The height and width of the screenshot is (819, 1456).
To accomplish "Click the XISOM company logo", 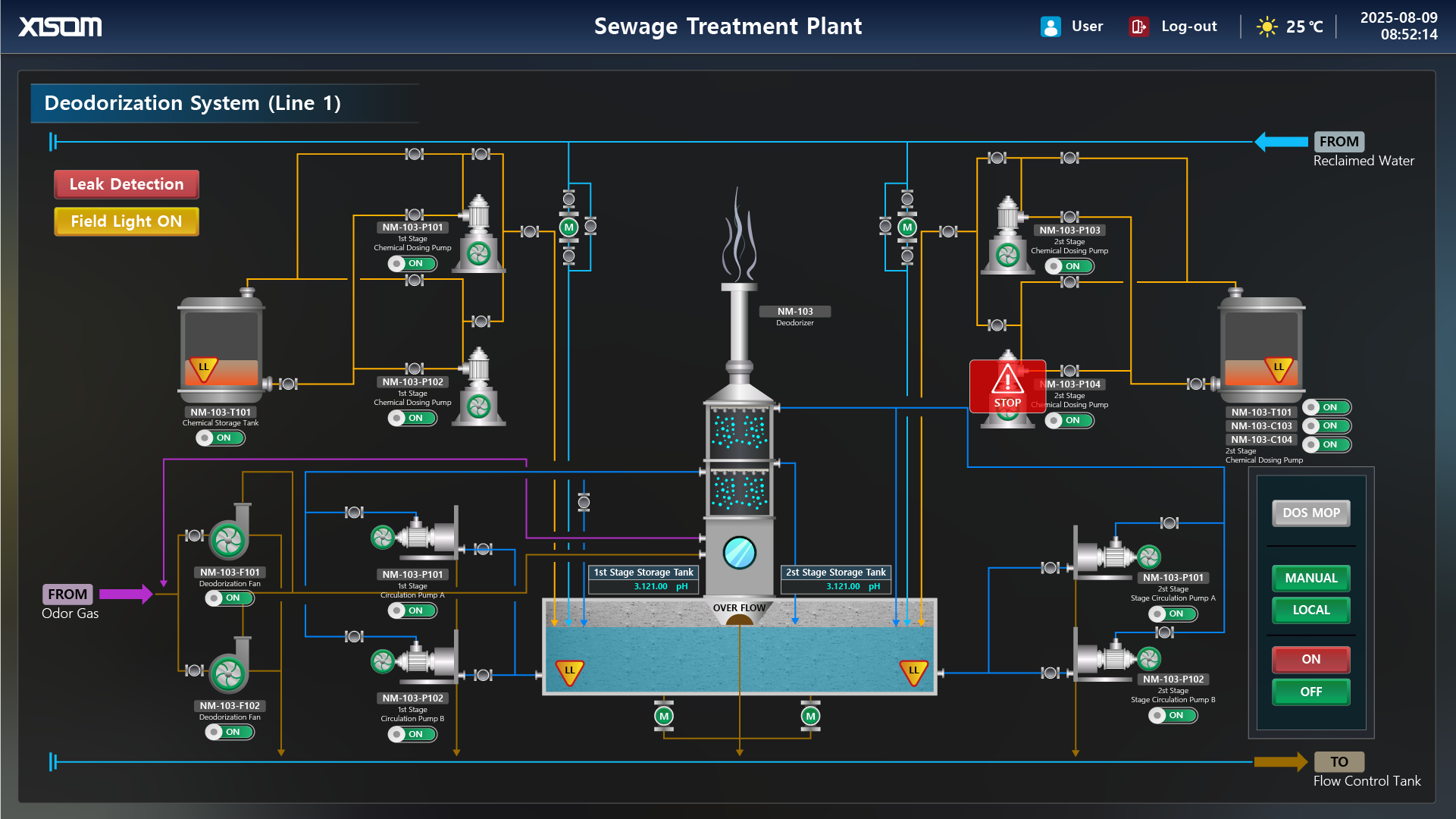I will [x=60, y=26].
